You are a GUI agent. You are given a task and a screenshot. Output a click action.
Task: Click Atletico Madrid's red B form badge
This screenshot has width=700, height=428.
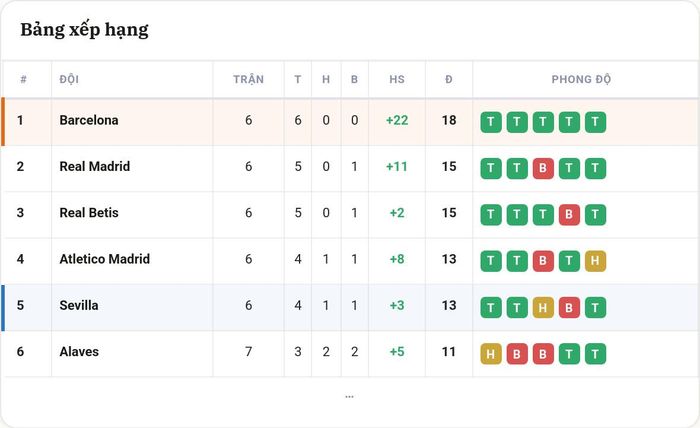543,261
